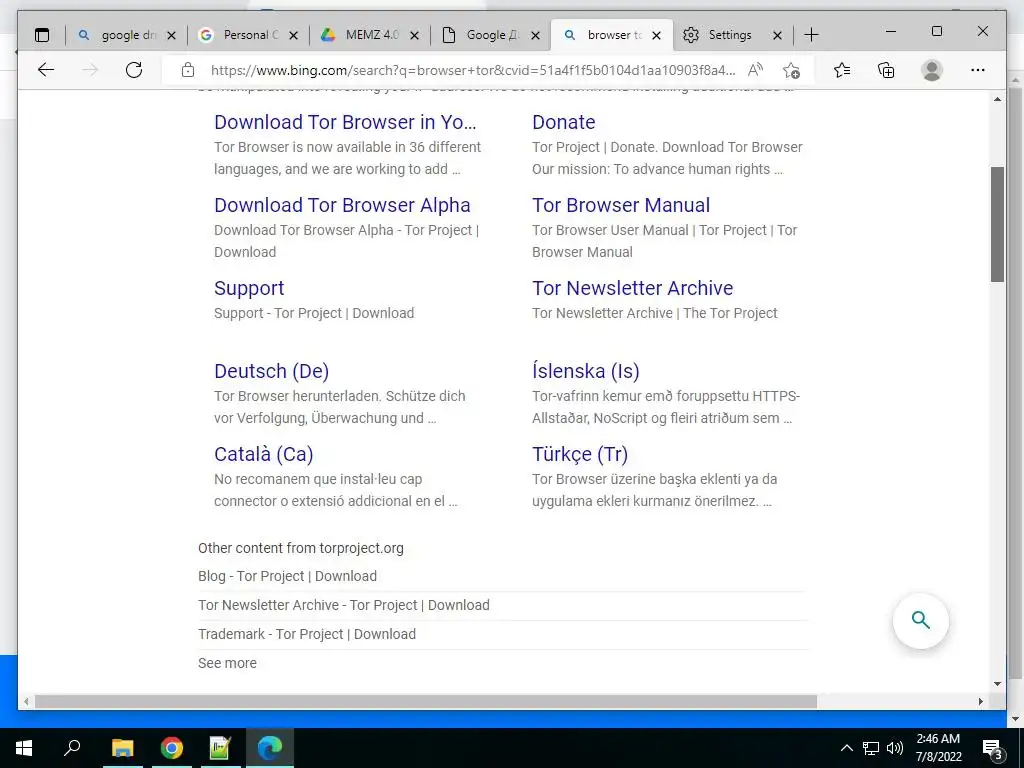Go back to previous page
The height and width of the screenshot is (768, 1024).
point(46,70)
